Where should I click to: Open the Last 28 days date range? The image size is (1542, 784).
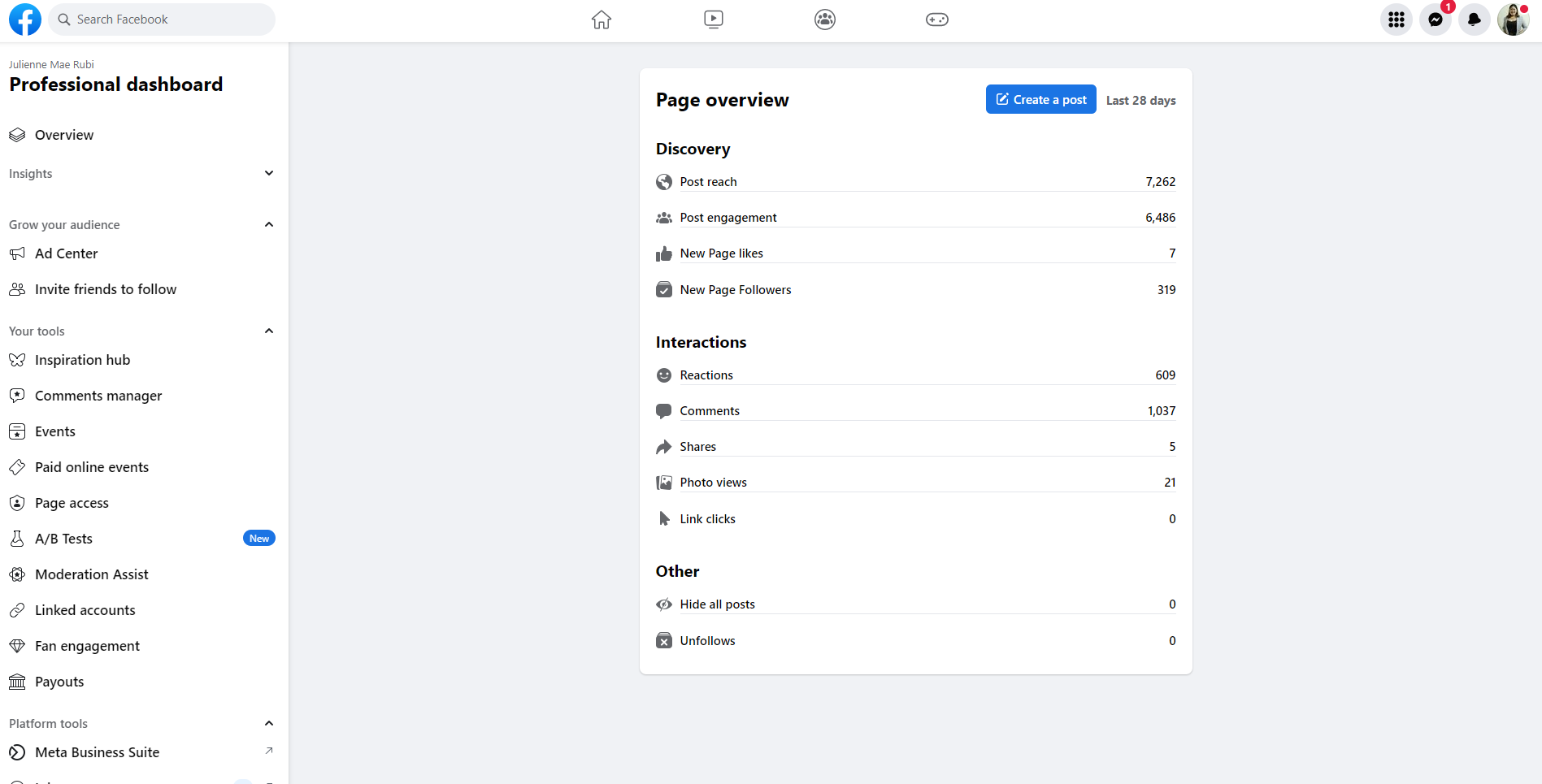(x=1140, y=101)
